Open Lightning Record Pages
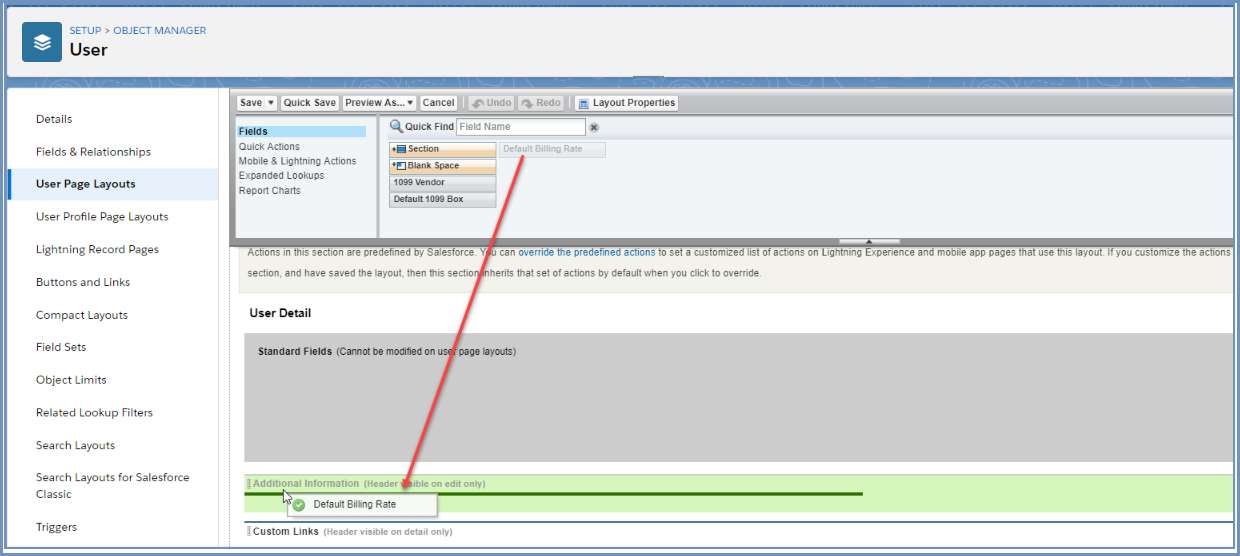 pos(97,250)
